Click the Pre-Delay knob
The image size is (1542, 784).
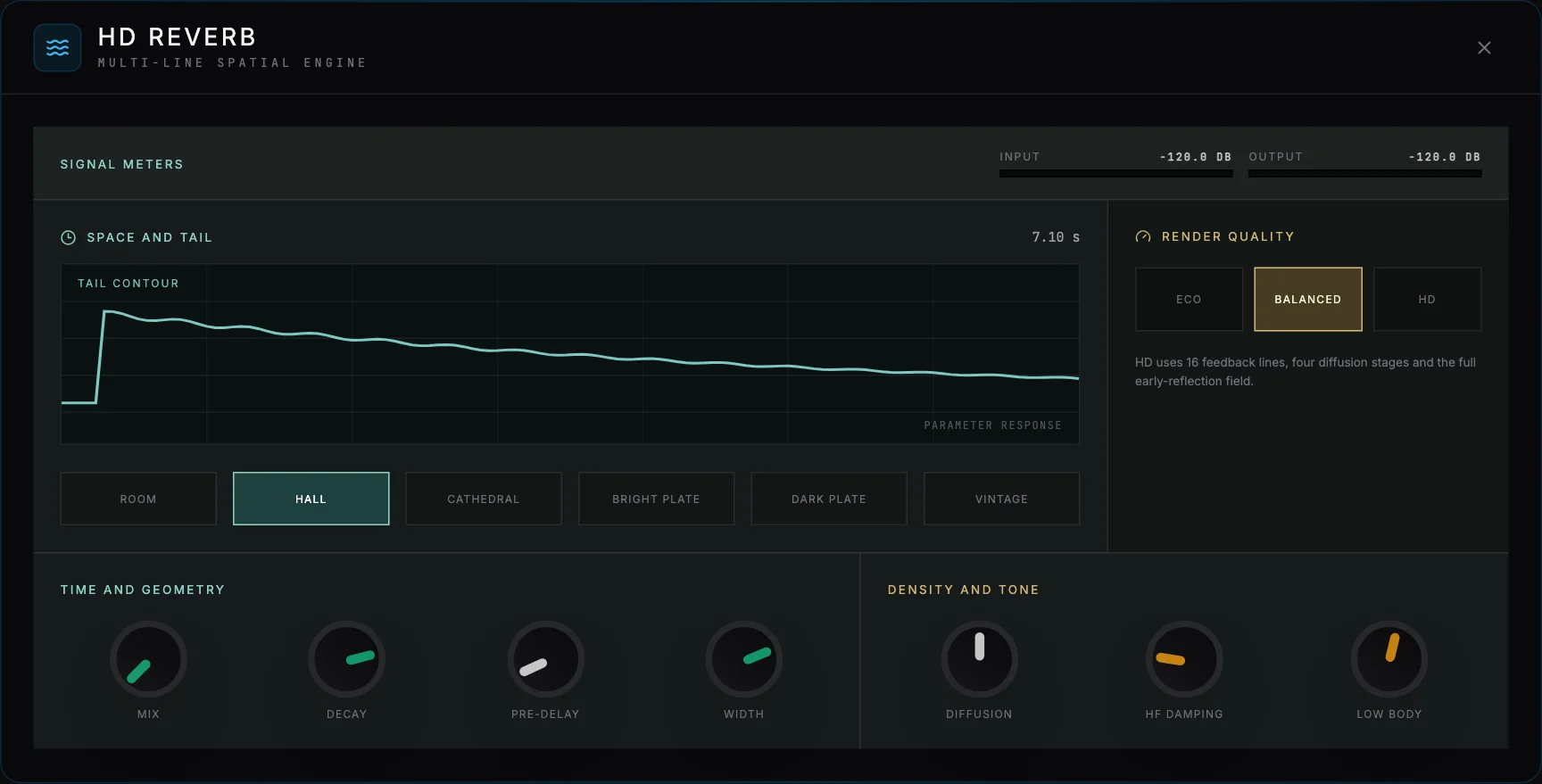point(545,659)
